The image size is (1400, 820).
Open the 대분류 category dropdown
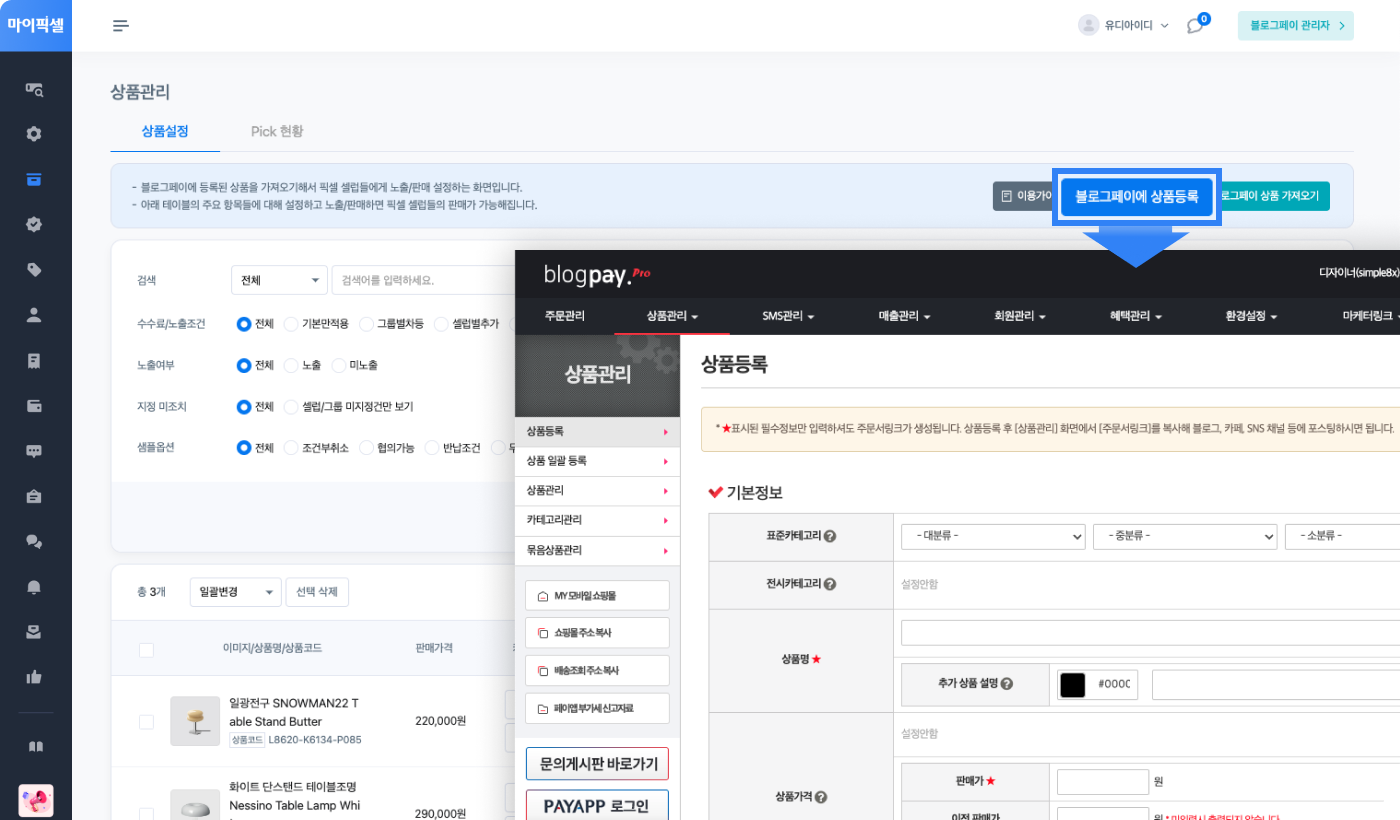coord(991,536)
